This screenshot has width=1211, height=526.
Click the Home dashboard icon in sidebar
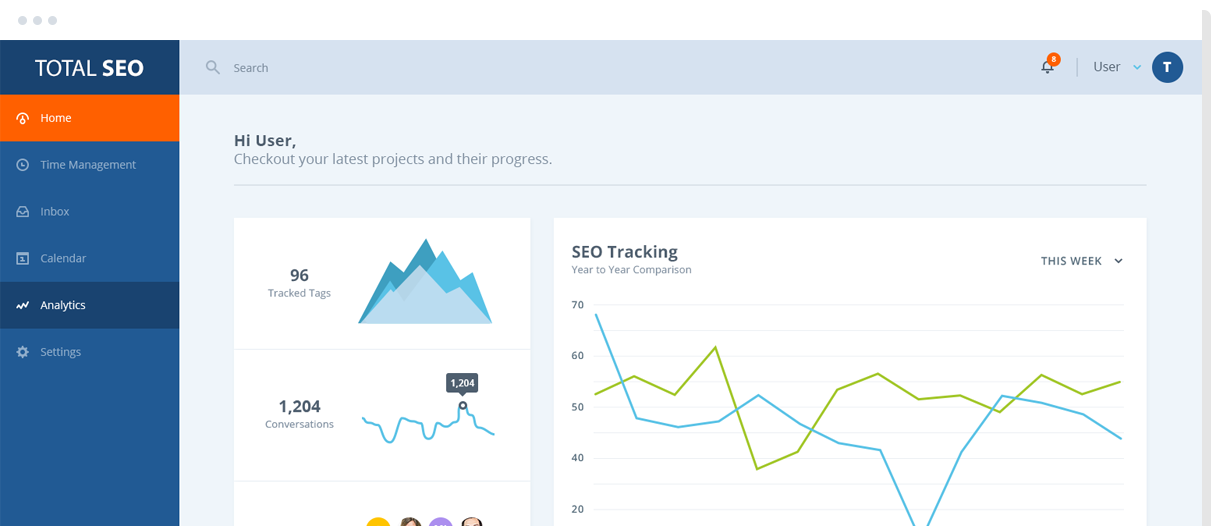point(23,118)
